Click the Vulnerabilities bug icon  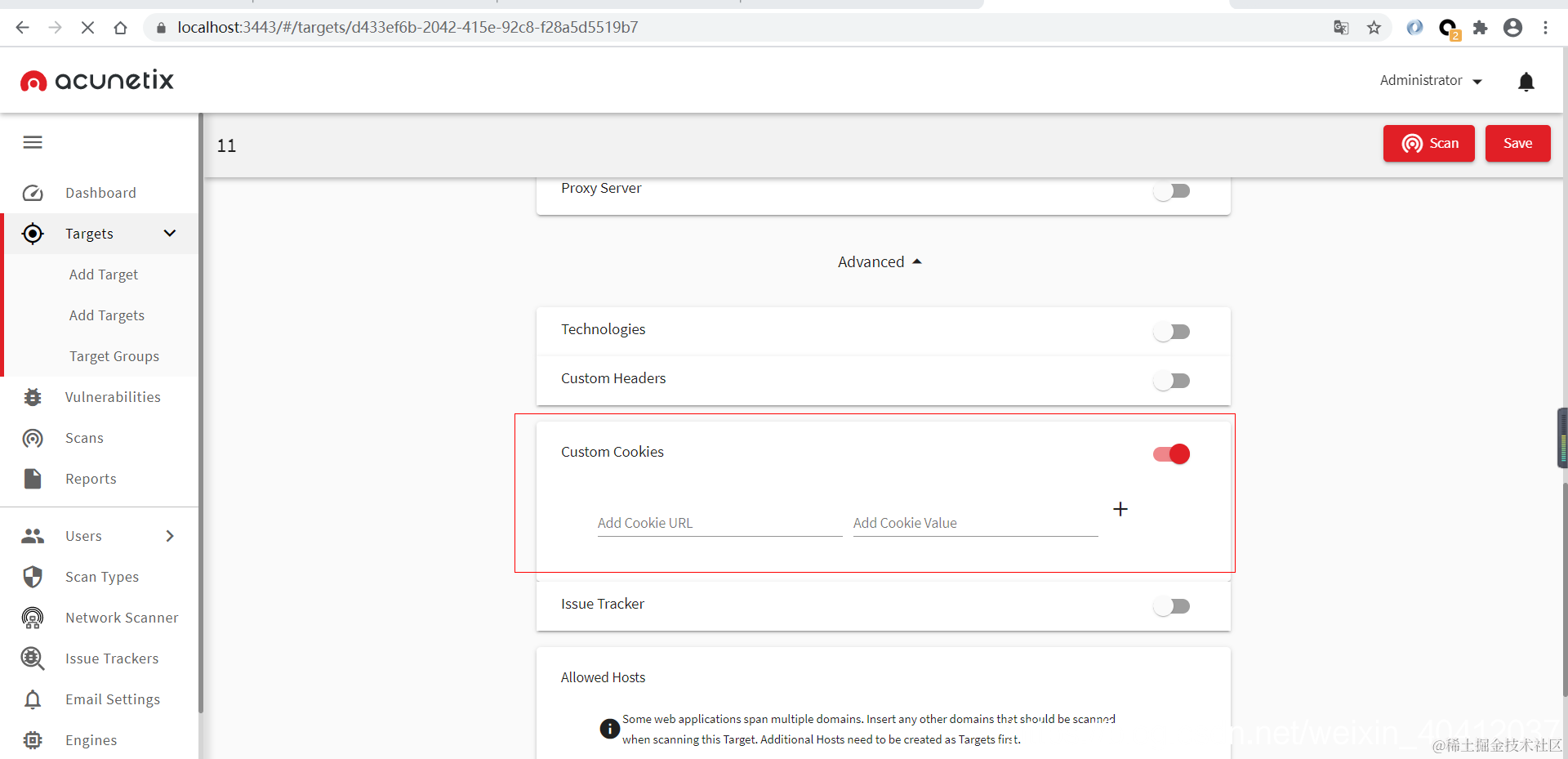[x=33, y=397]
